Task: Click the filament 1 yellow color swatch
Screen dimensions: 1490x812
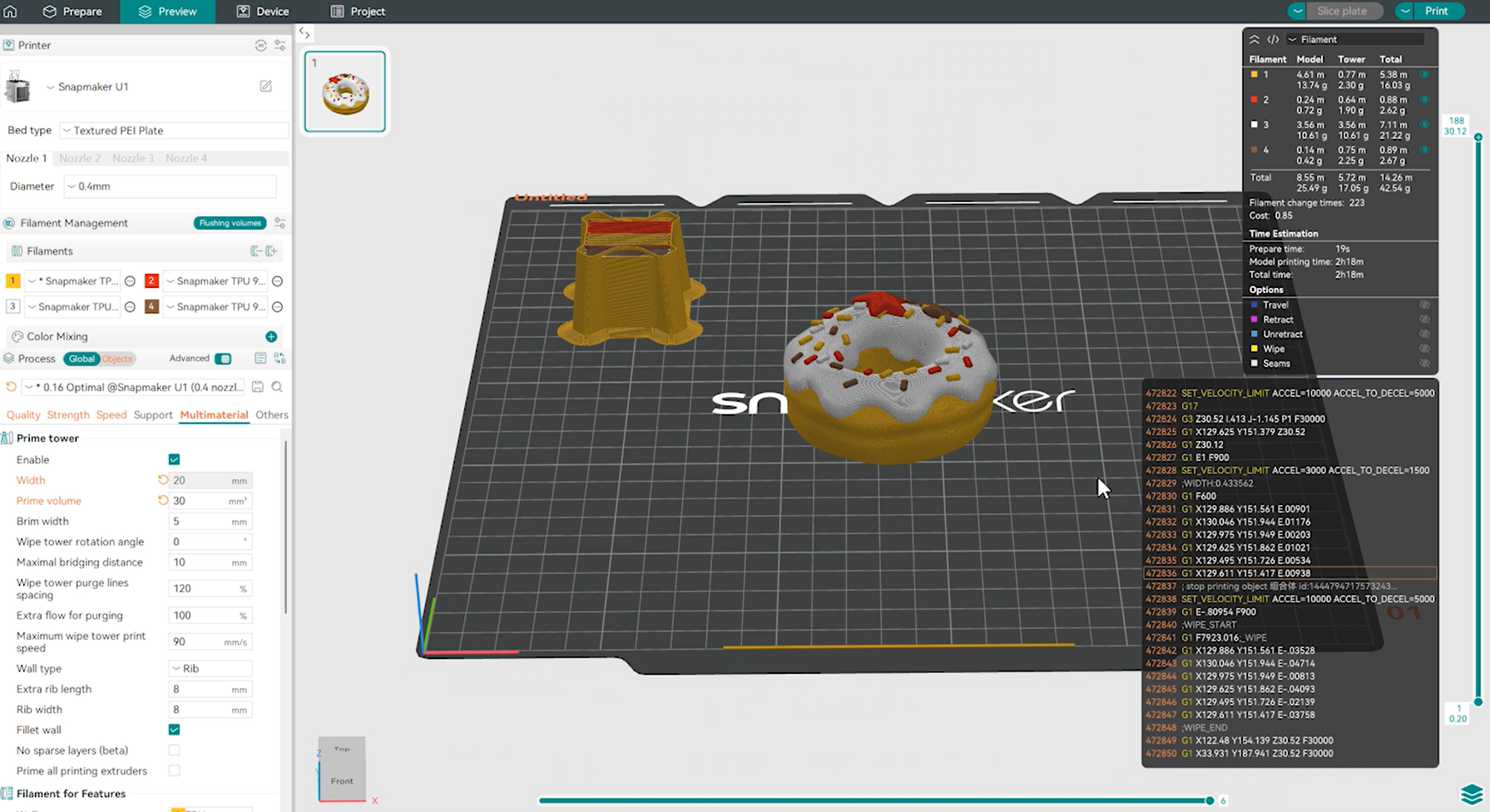Action: point(12,281)
